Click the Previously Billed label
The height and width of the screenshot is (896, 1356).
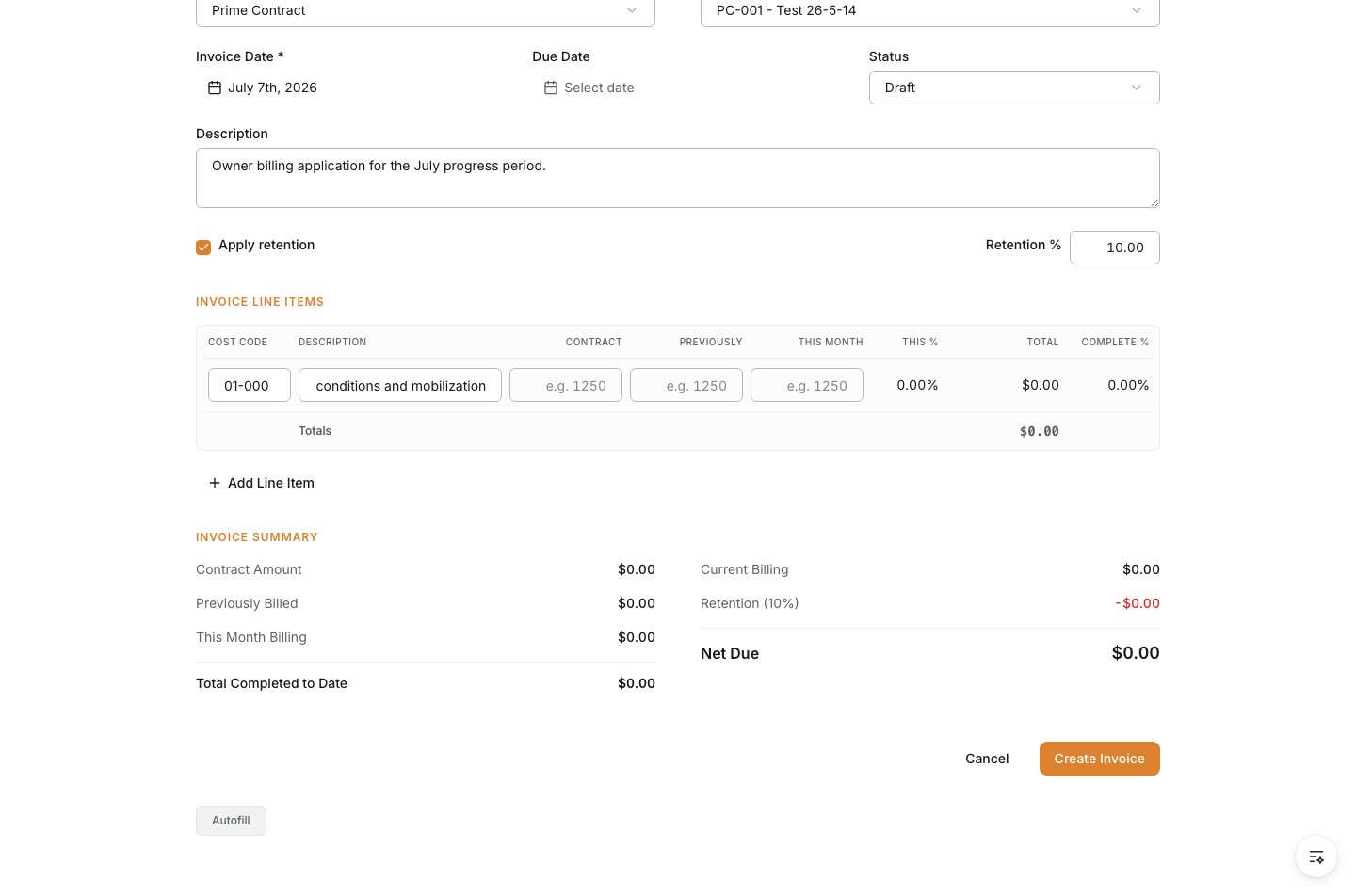247,603
